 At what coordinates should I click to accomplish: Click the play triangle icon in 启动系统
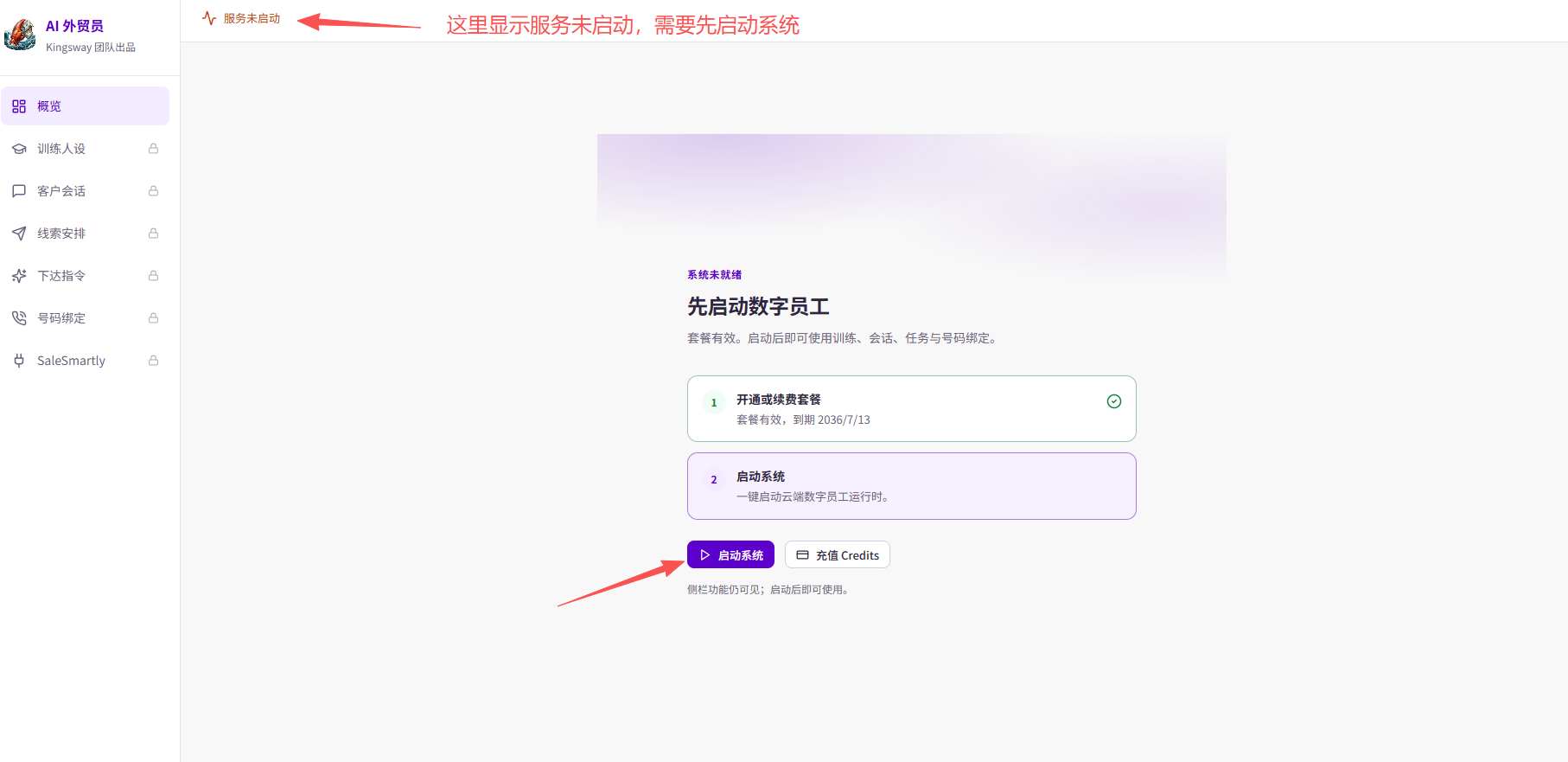(x=705, y=555)
